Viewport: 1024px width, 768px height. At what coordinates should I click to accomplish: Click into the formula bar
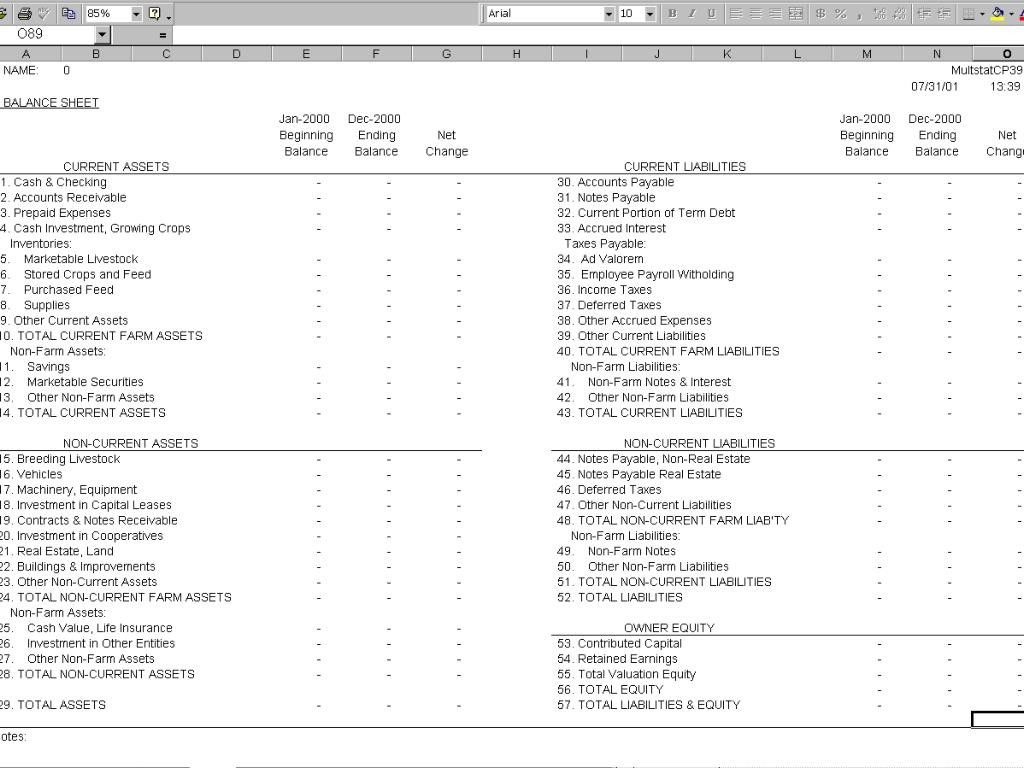point(598,35)
